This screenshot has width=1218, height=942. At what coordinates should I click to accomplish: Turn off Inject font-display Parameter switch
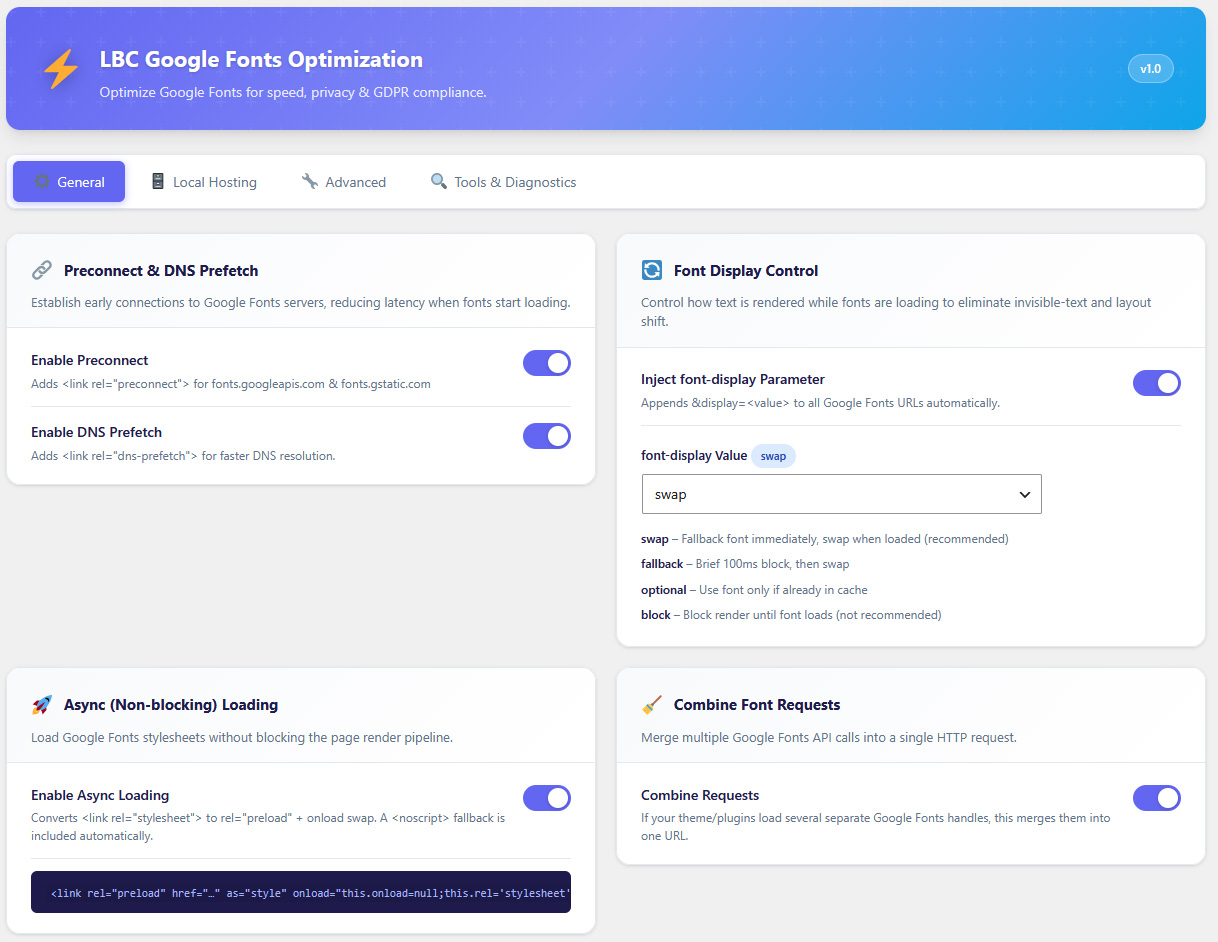tap(1157, 383)
